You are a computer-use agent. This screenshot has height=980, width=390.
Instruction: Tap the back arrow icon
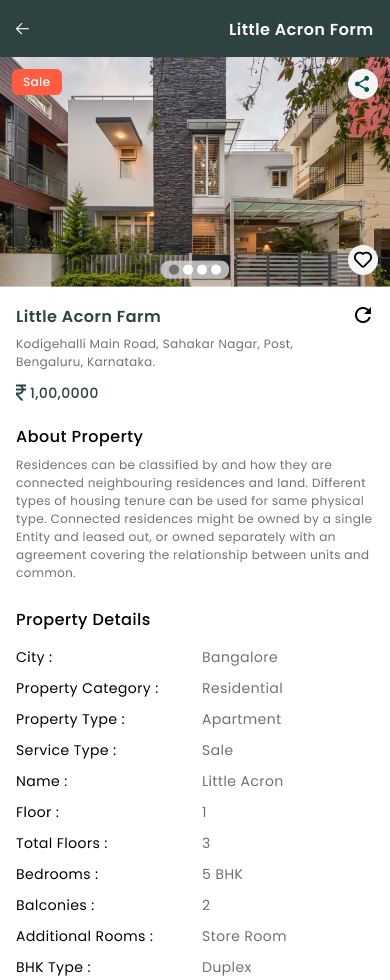[22, 29]
